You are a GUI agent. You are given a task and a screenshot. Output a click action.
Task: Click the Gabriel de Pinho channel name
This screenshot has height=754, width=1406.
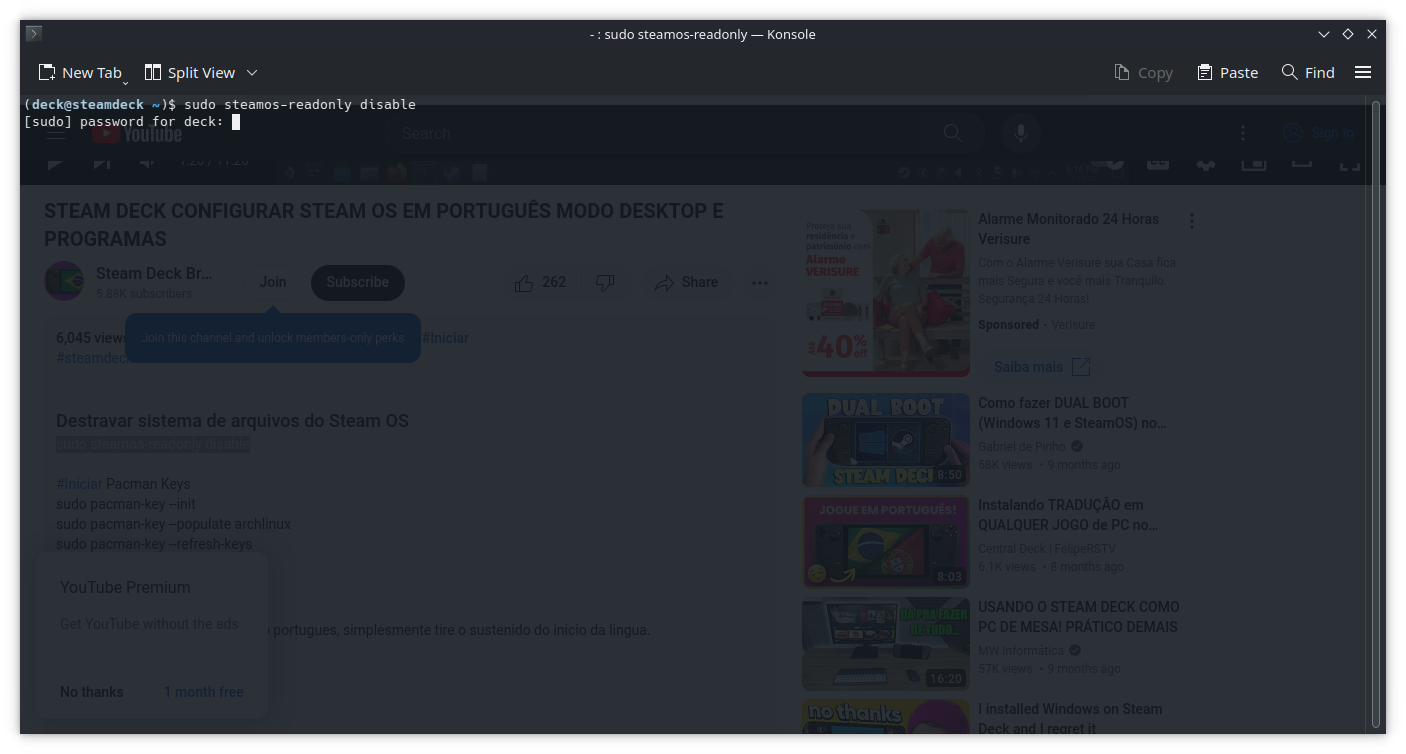tap(1022, 446)
